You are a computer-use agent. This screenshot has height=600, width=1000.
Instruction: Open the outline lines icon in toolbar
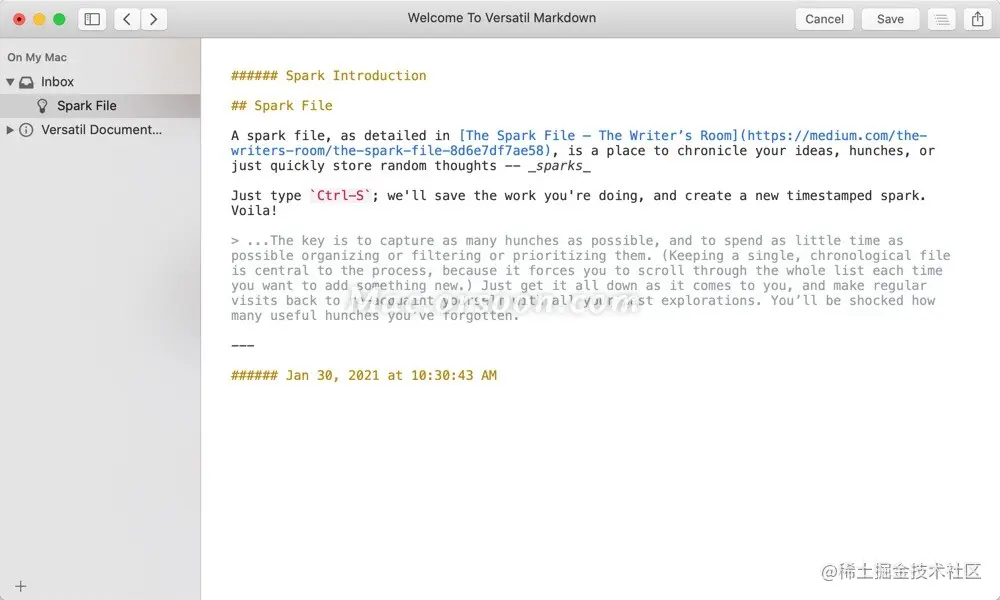941,19
